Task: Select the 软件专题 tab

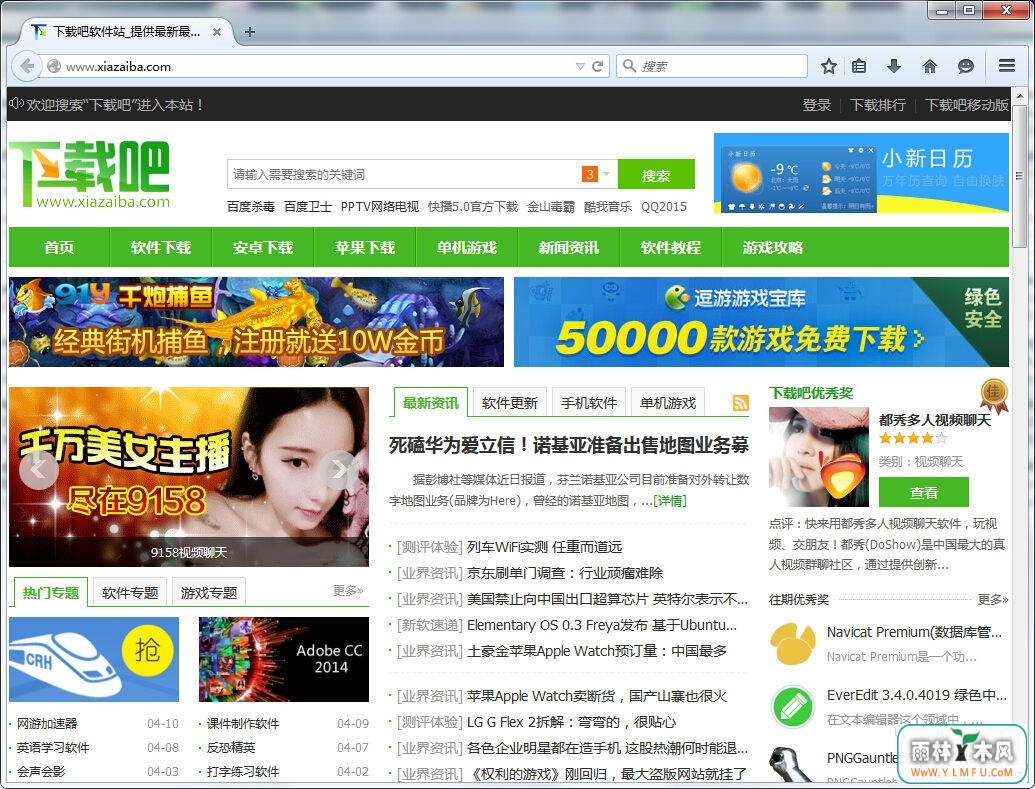Action: (130, 593)
